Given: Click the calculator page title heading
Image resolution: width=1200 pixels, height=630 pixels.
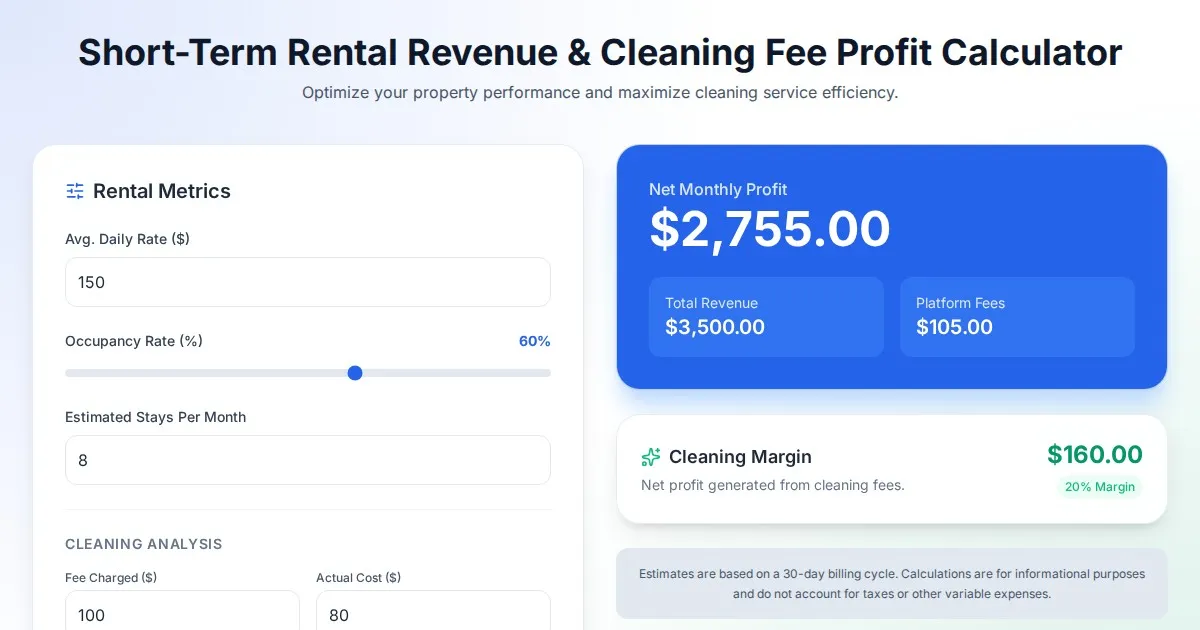Looking at the screenshot, I should point(600,52).
